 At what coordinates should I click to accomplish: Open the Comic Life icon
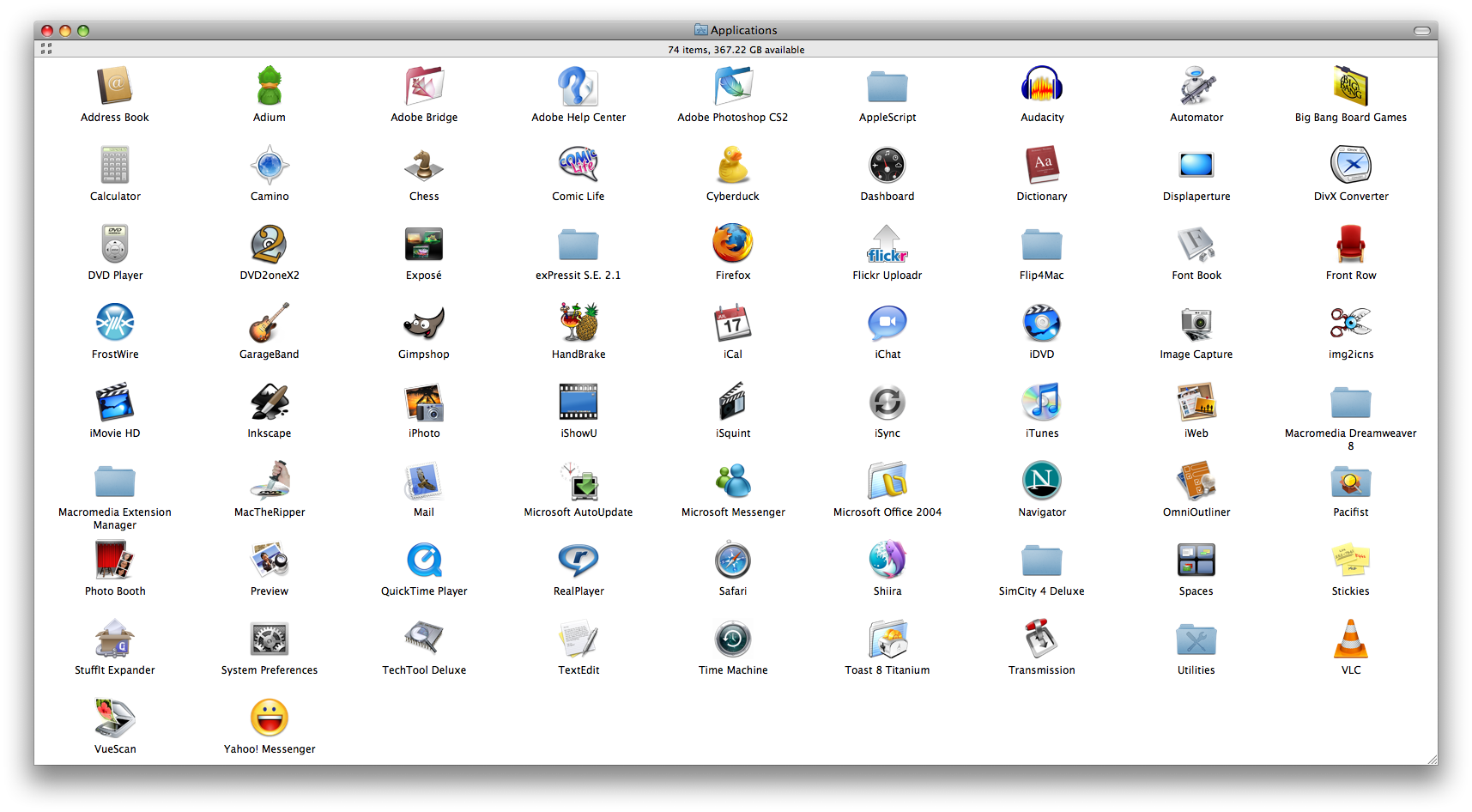579,165
